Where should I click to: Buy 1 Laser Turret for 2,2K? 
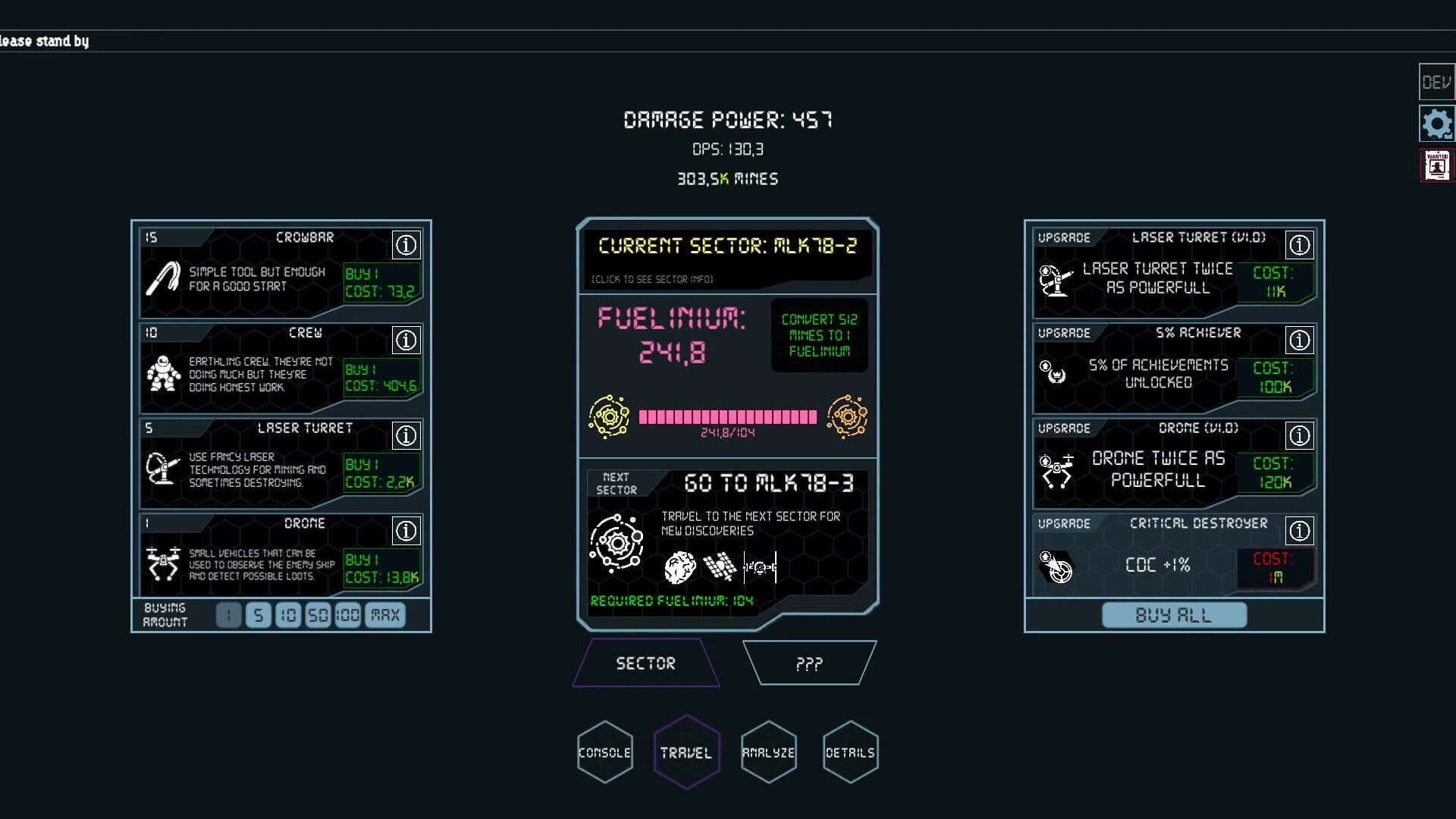point(381,472)
